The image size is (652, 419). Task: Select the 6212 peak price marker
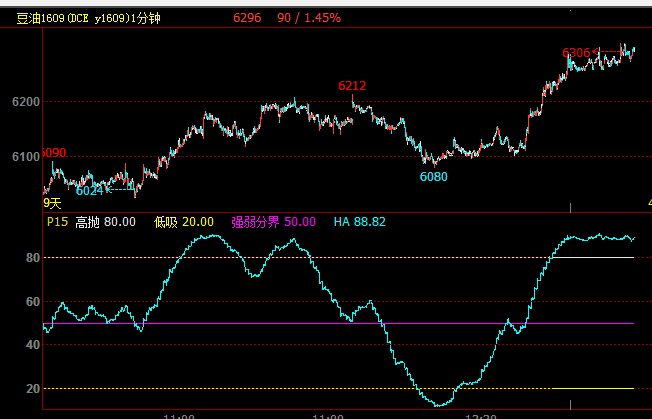click(352, 86)
